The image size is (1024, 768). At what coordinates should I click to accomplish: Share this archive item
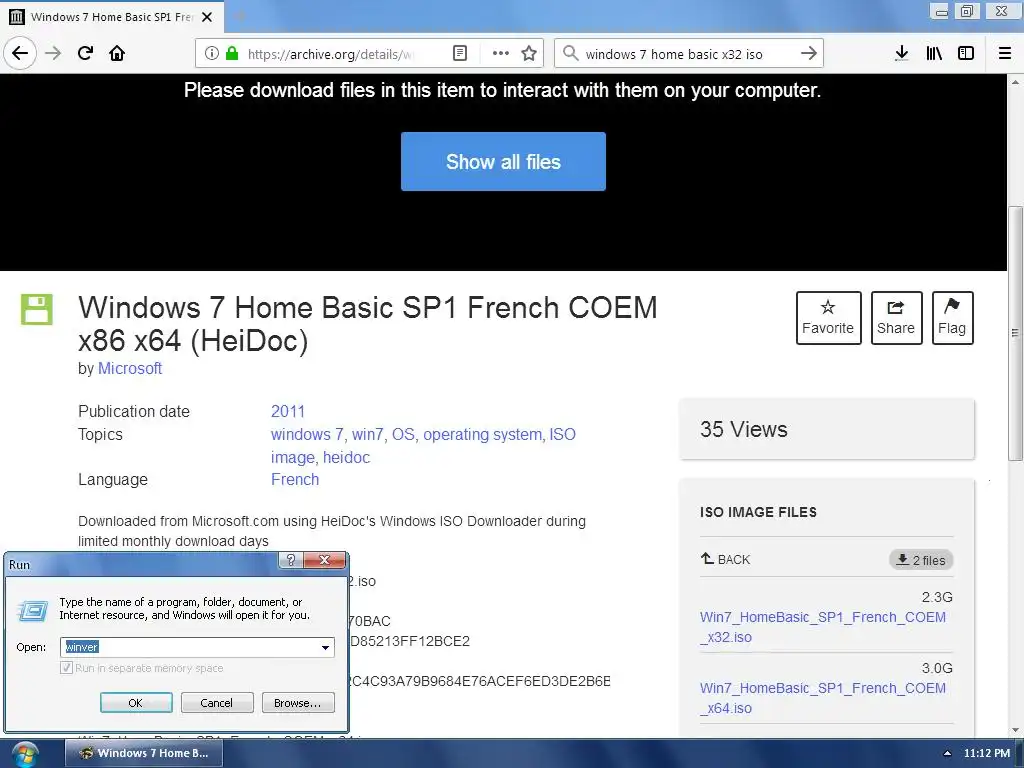click(x=896, y=317)
